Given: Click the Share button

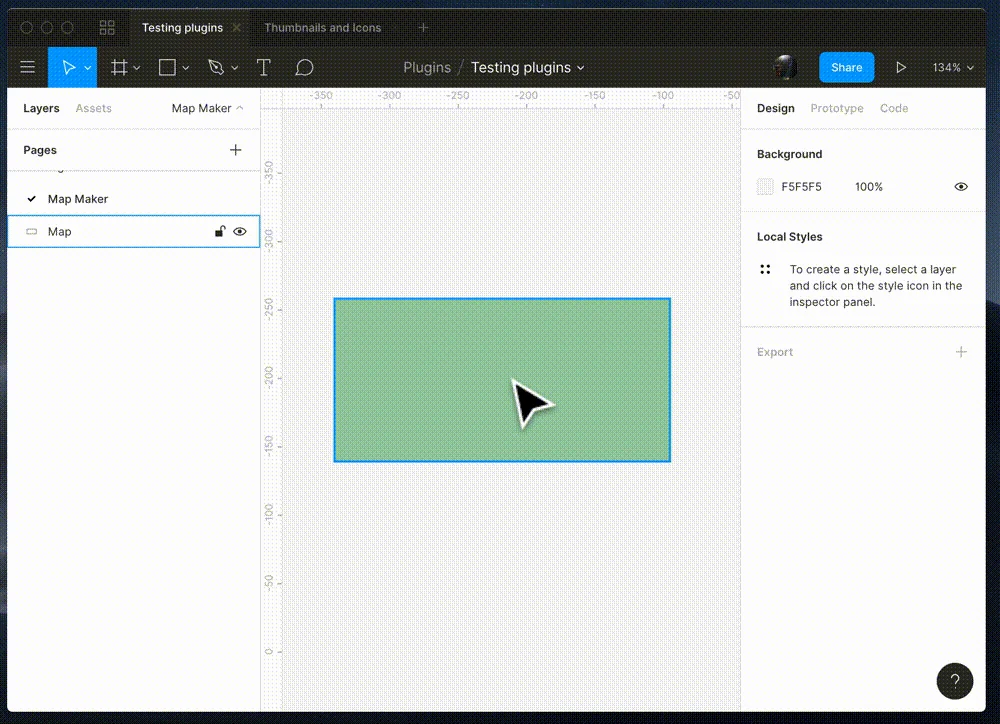Looking at the screenshot, I should pos(846,67).
